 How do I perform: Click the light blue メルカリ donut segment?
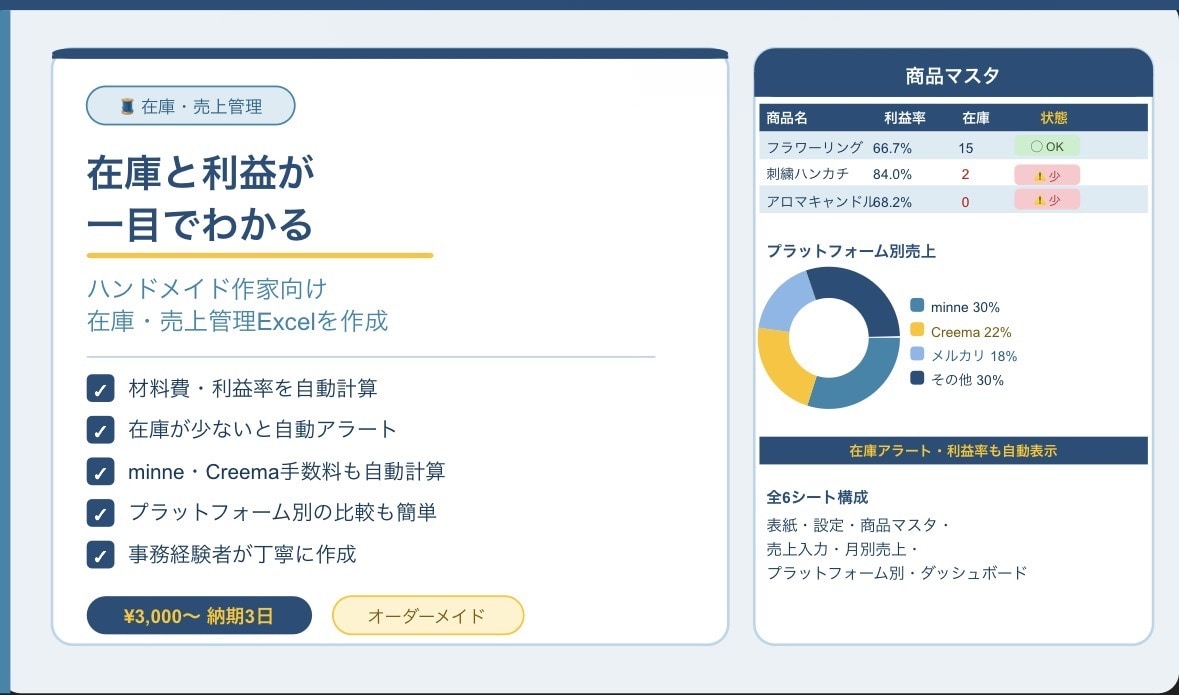[788, 301]
